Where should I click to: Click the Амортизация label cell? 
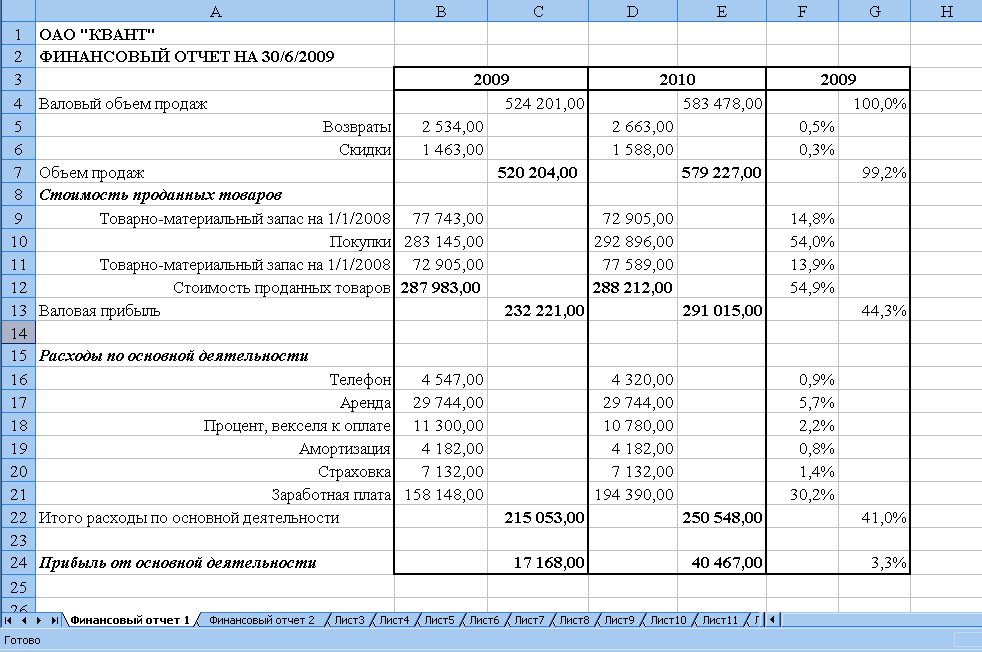[215, 448]
